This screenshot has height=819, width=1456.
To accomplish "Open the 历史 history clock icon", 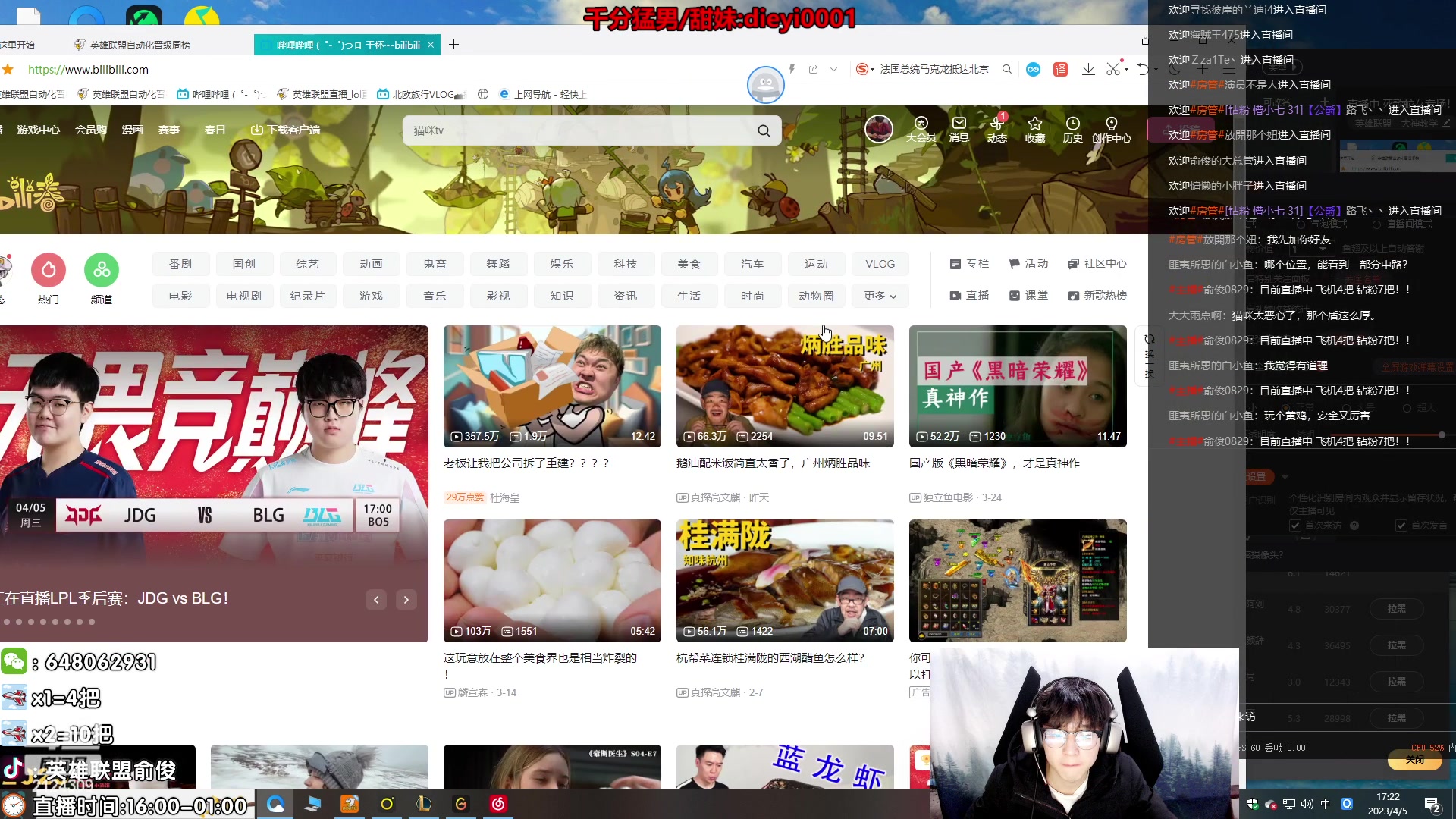I will (x=1072, y=129).
